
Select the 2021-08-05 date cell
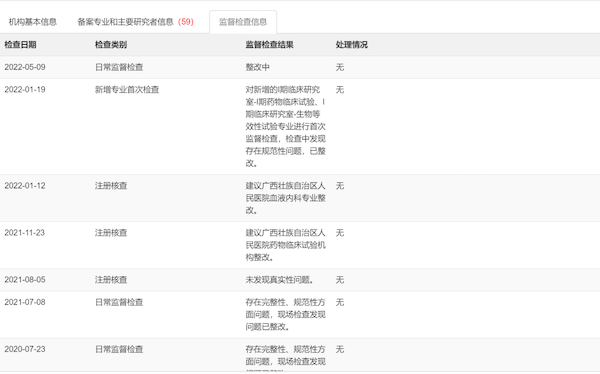pos(25,280)
